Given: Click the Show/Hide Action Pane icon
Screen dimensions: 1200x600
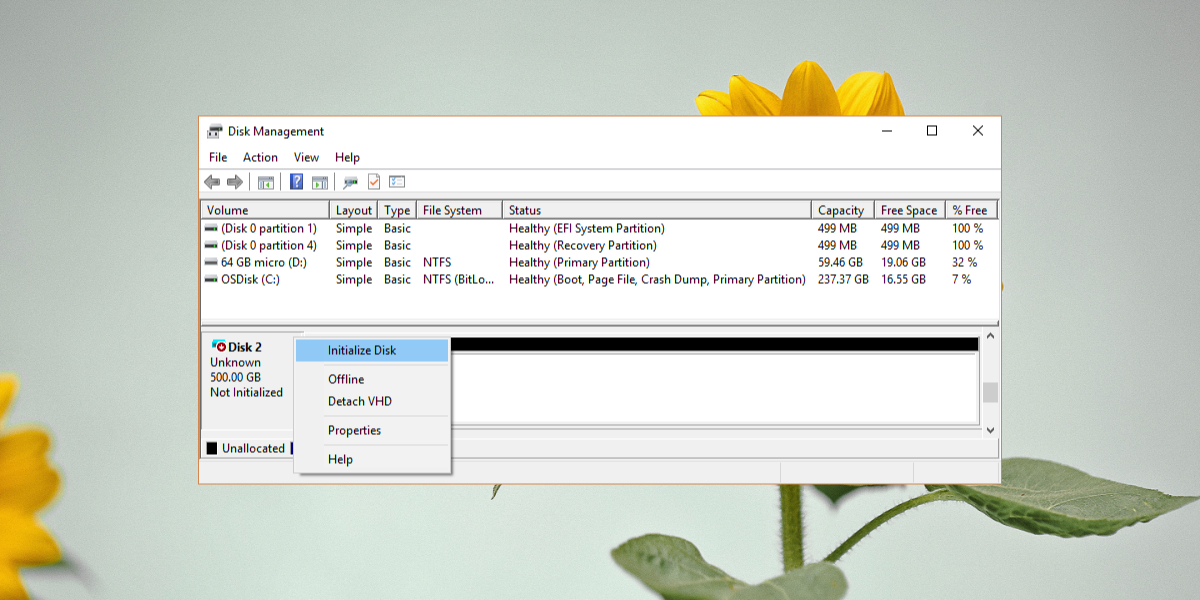Looking at the screenshot, I should tap(319, 182).
